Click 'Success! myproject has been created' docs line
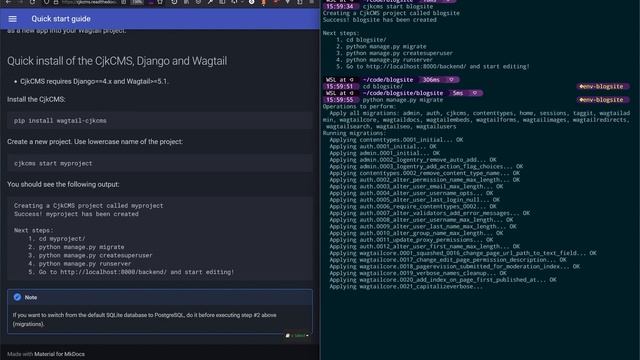This screenshot has height=360, width=640. pyautogui.click(x=76, y=214)
